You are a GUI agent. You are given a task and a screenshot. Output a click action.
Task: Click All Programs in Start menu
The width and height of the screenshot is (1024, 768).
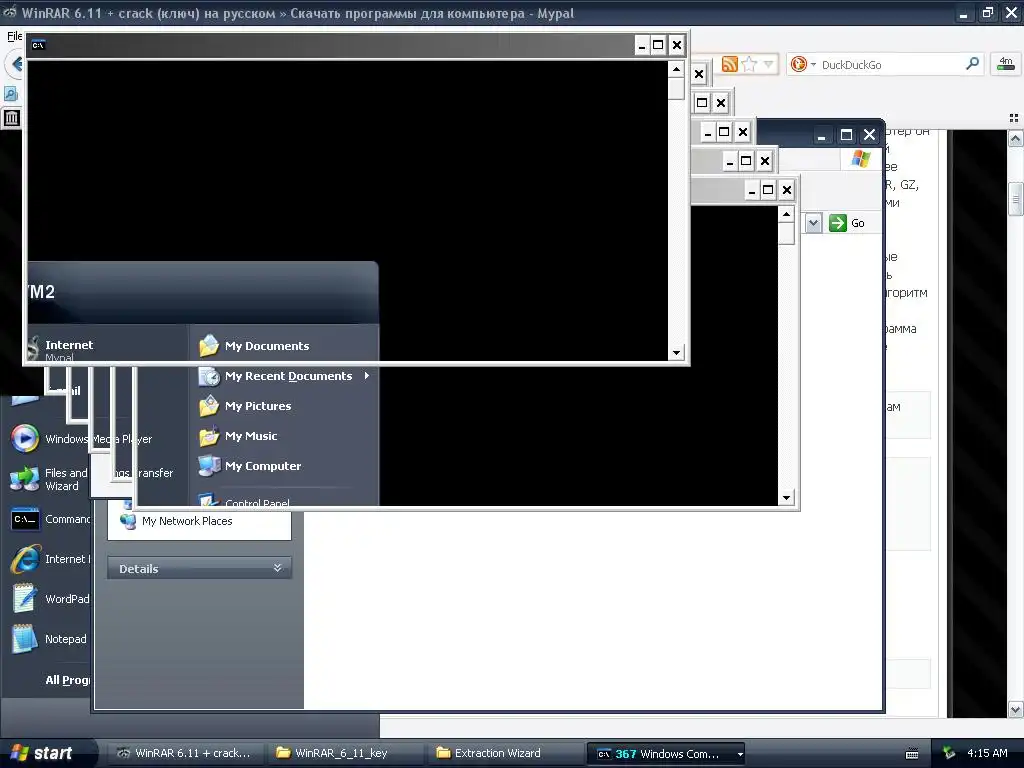point(67,680)
